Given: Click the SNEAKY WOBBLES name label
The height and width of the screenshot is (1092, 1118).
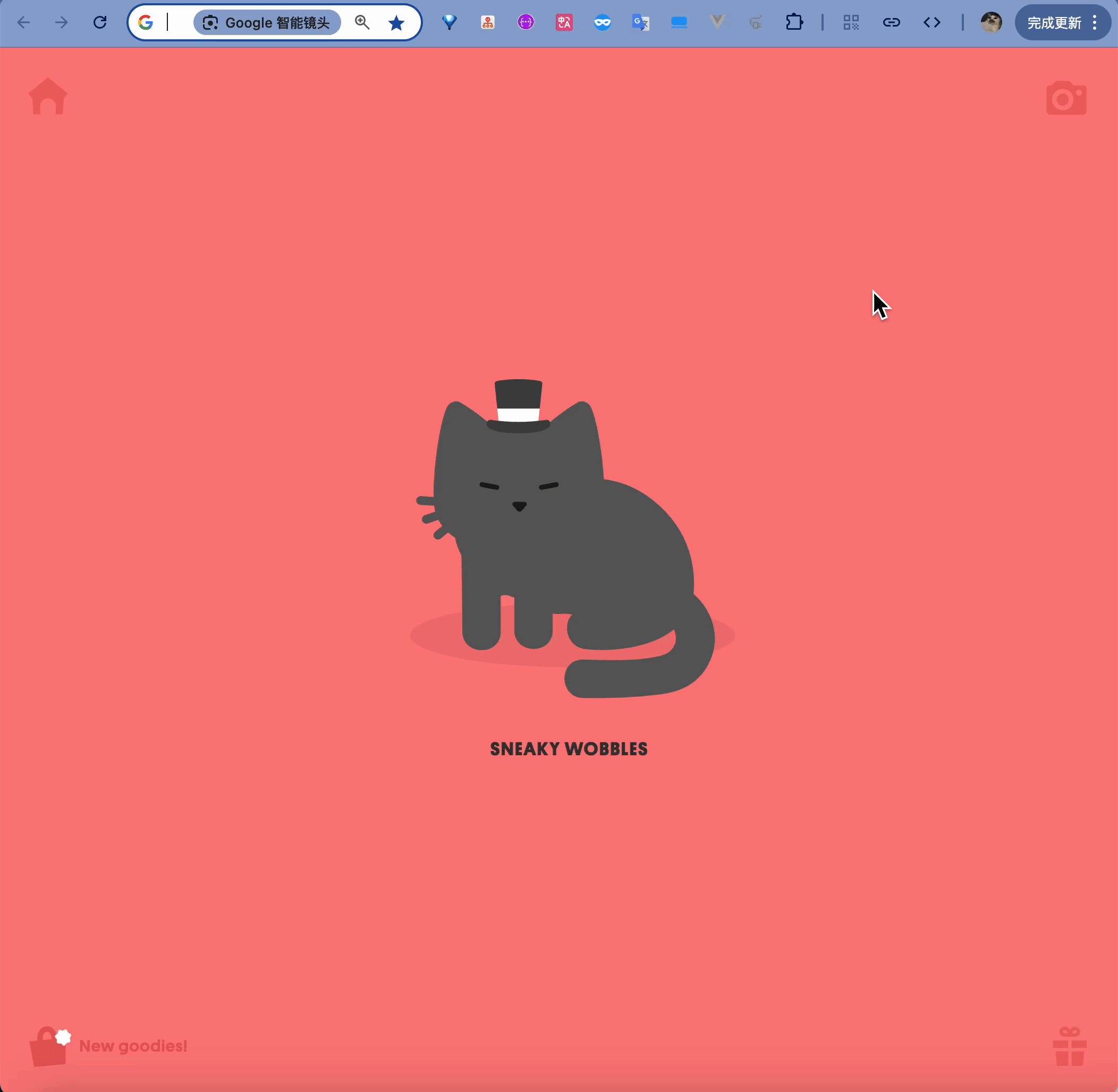Looking at the screenshot, I should click(x=568, y=748).
